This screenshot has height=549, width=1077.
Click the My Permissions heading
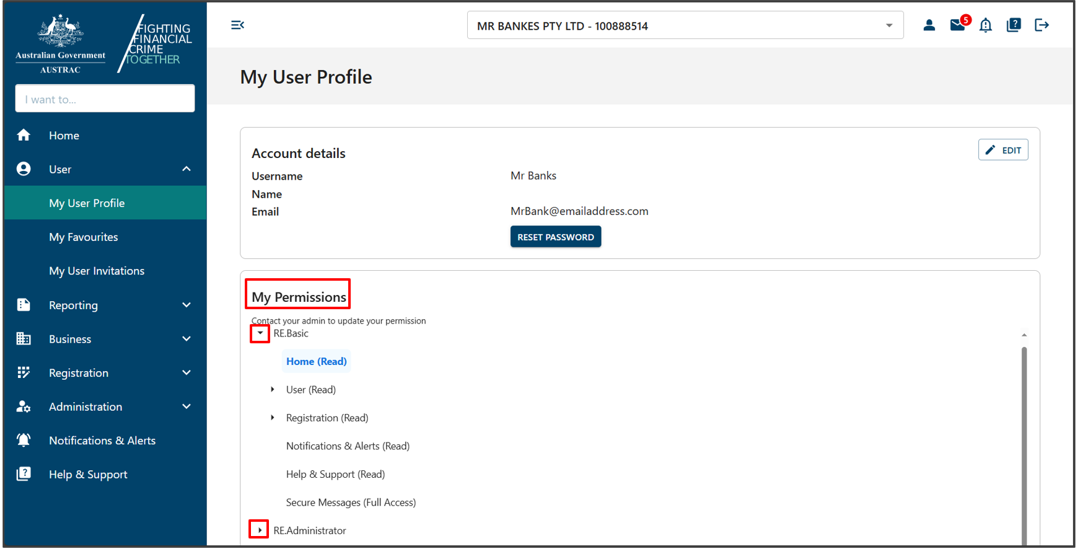tap(299, 297)
